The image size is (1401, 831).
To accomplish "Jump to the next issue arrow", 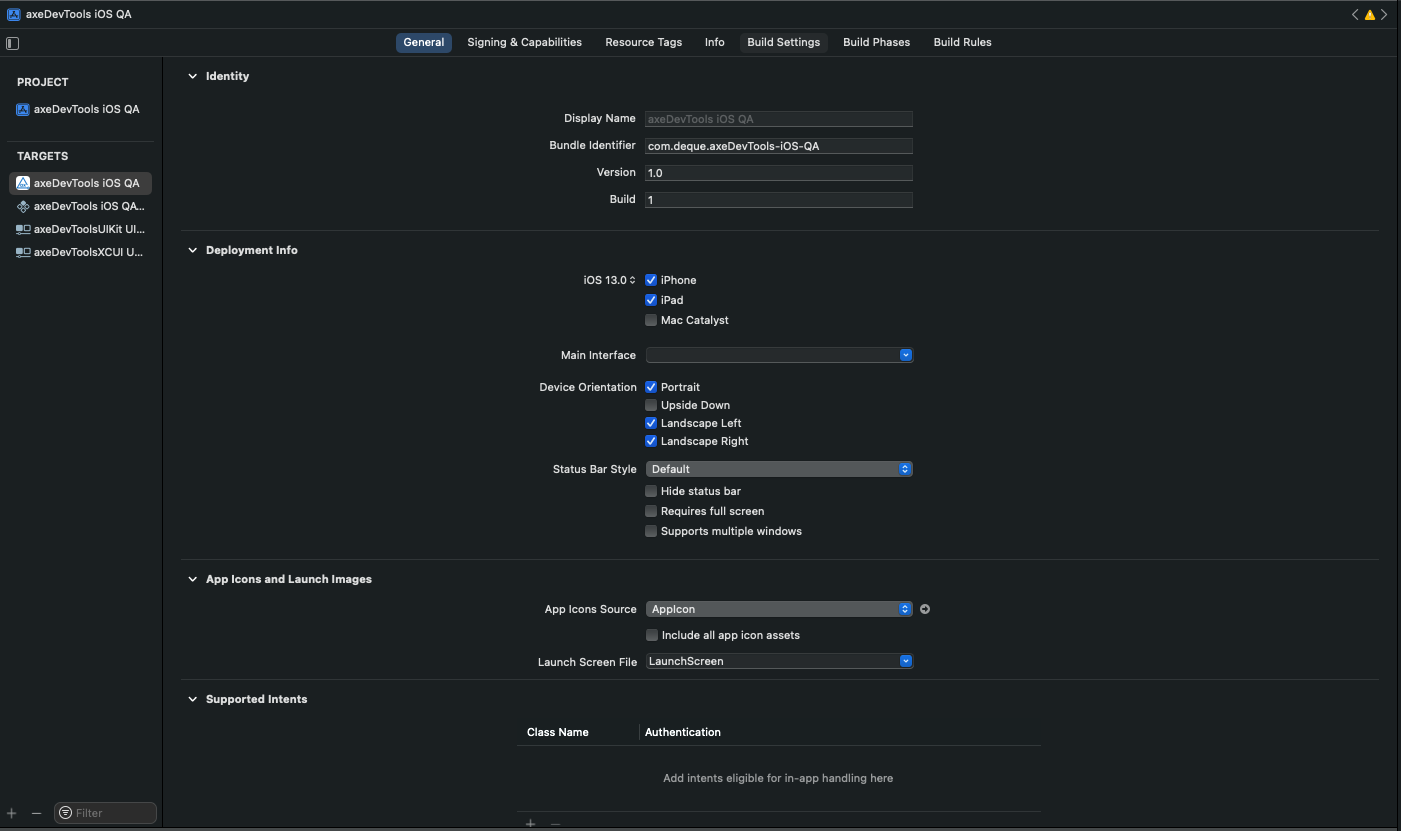I will coord(1385,15).
